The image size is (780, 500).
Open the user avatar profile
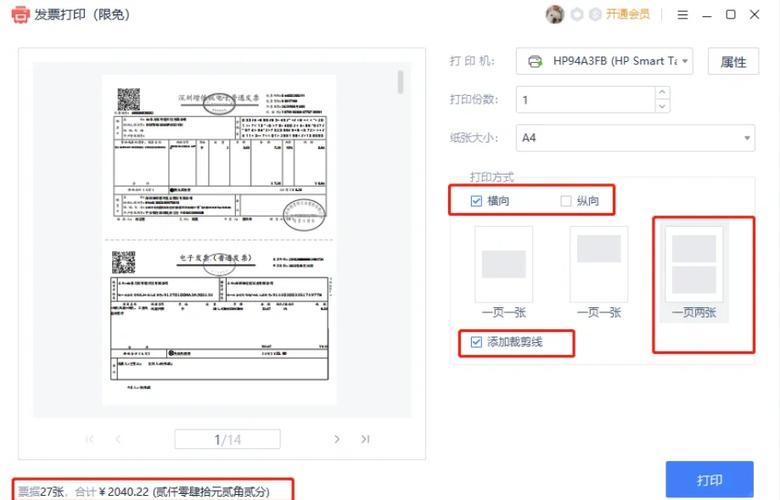click(555, 14)
